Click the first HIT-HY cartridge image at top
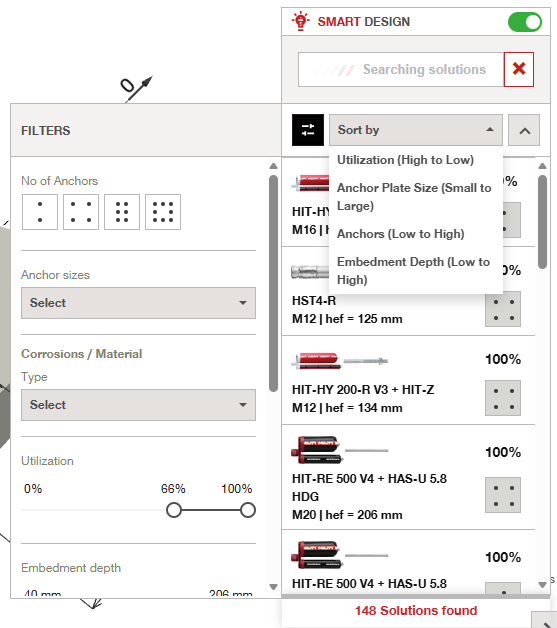This screenshot has width=557, height=628. point(310,183)
